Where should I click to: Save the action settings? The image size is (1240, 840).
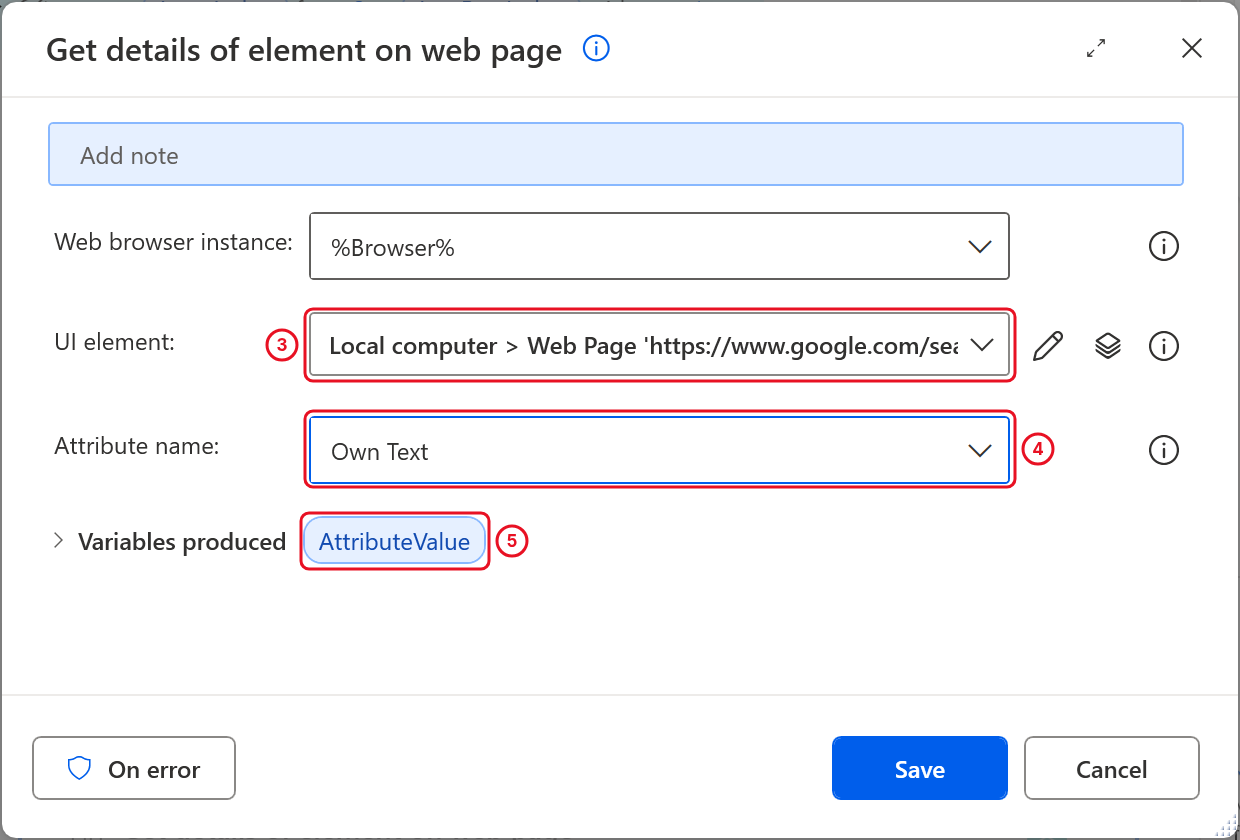click(920, 769)
